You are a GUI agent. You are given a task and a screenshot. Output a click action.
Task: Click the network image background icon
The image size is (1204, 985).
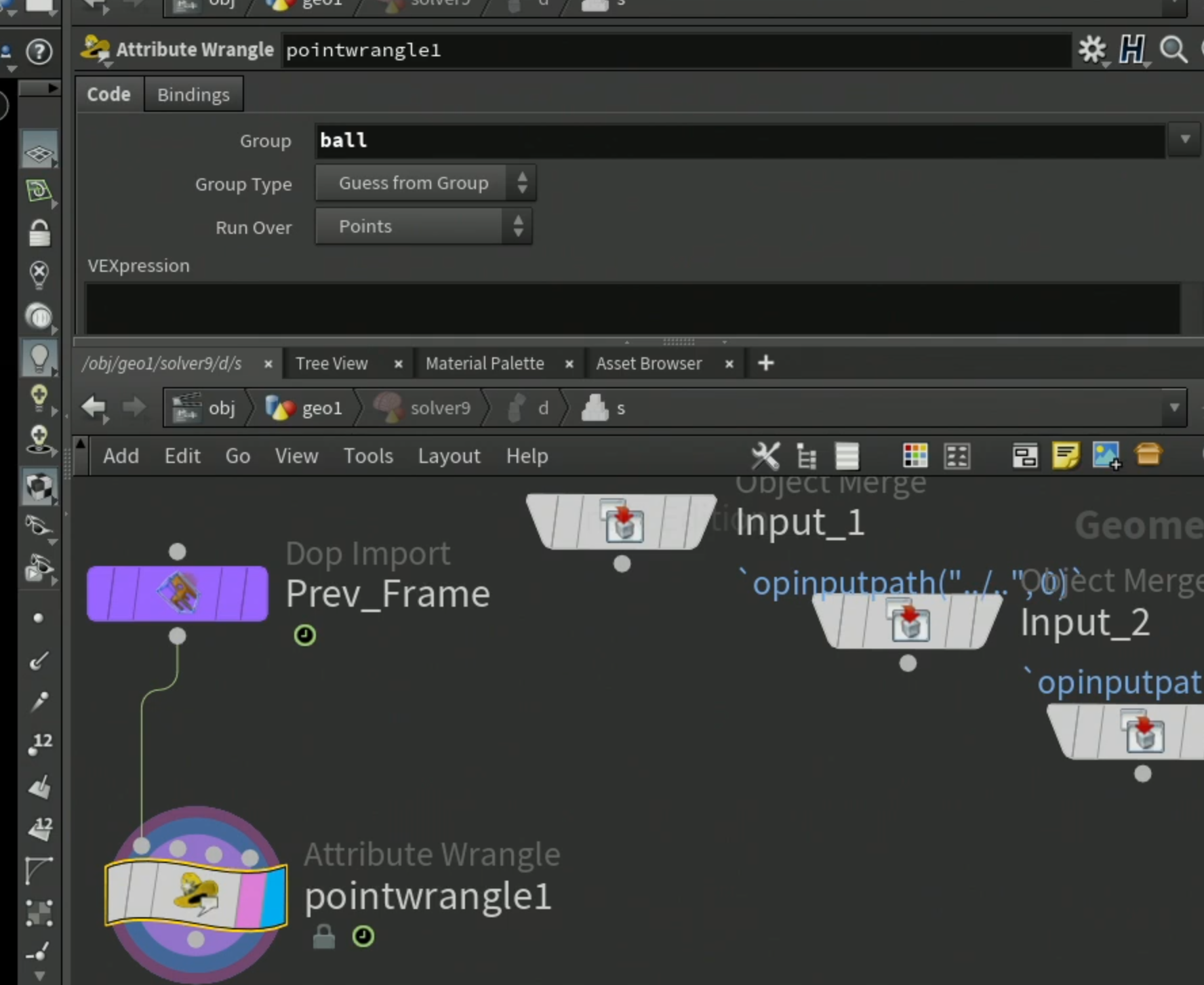click(1106, 456)
